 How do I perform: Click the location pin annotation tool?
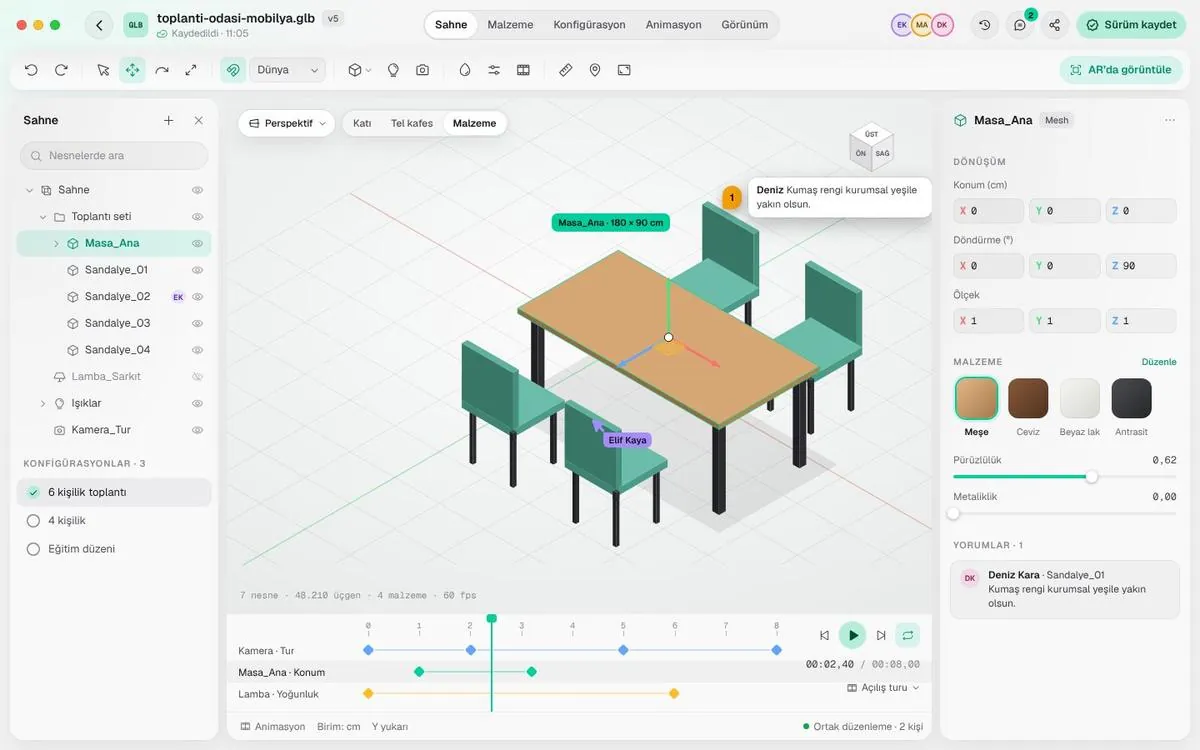coord(595,70)
